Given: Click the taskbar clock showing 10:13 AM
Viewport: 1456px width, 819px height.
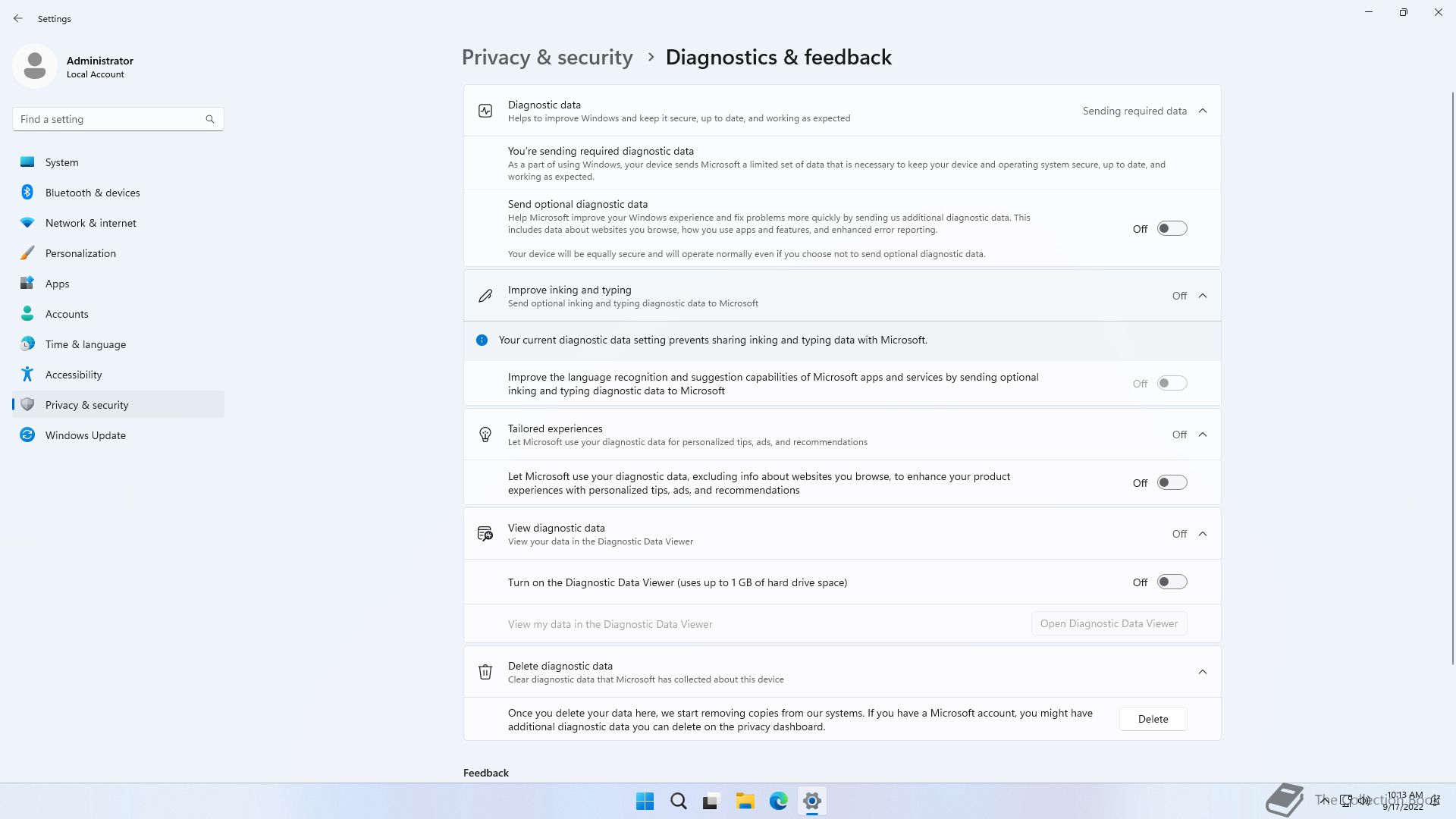Looking at the screenshot, I should pos(1403,801).
